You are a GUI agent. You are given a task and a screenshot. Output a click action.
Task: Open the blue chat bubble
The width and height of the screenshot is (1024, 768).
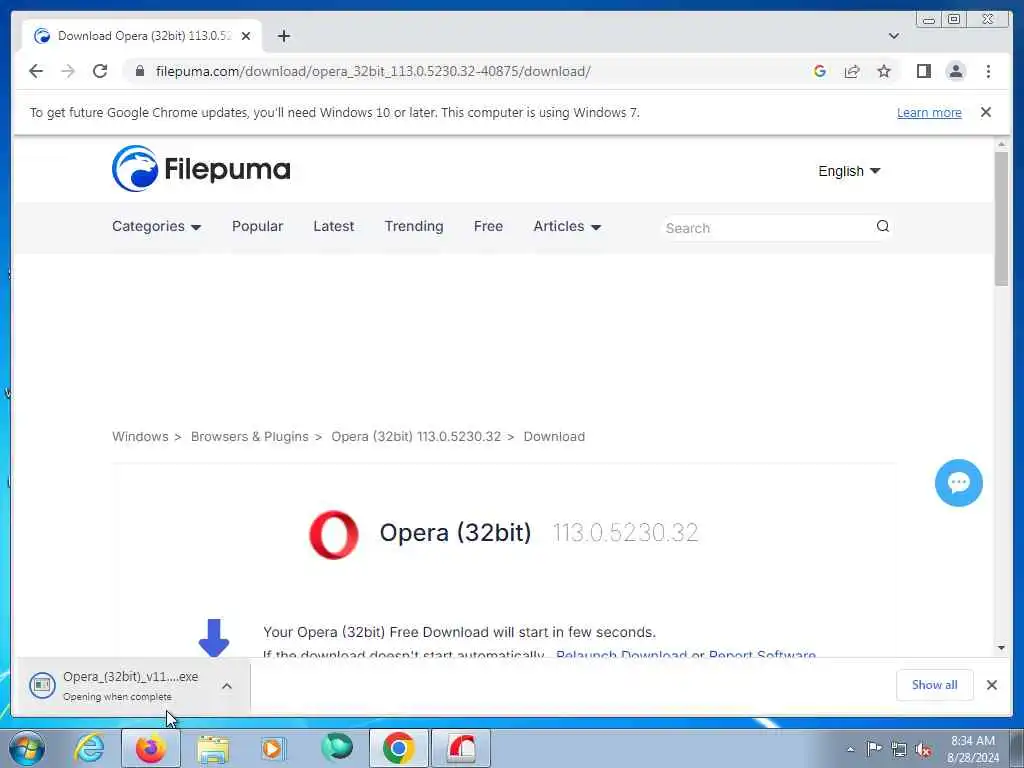pyautogui.click(x=958, y=483)
